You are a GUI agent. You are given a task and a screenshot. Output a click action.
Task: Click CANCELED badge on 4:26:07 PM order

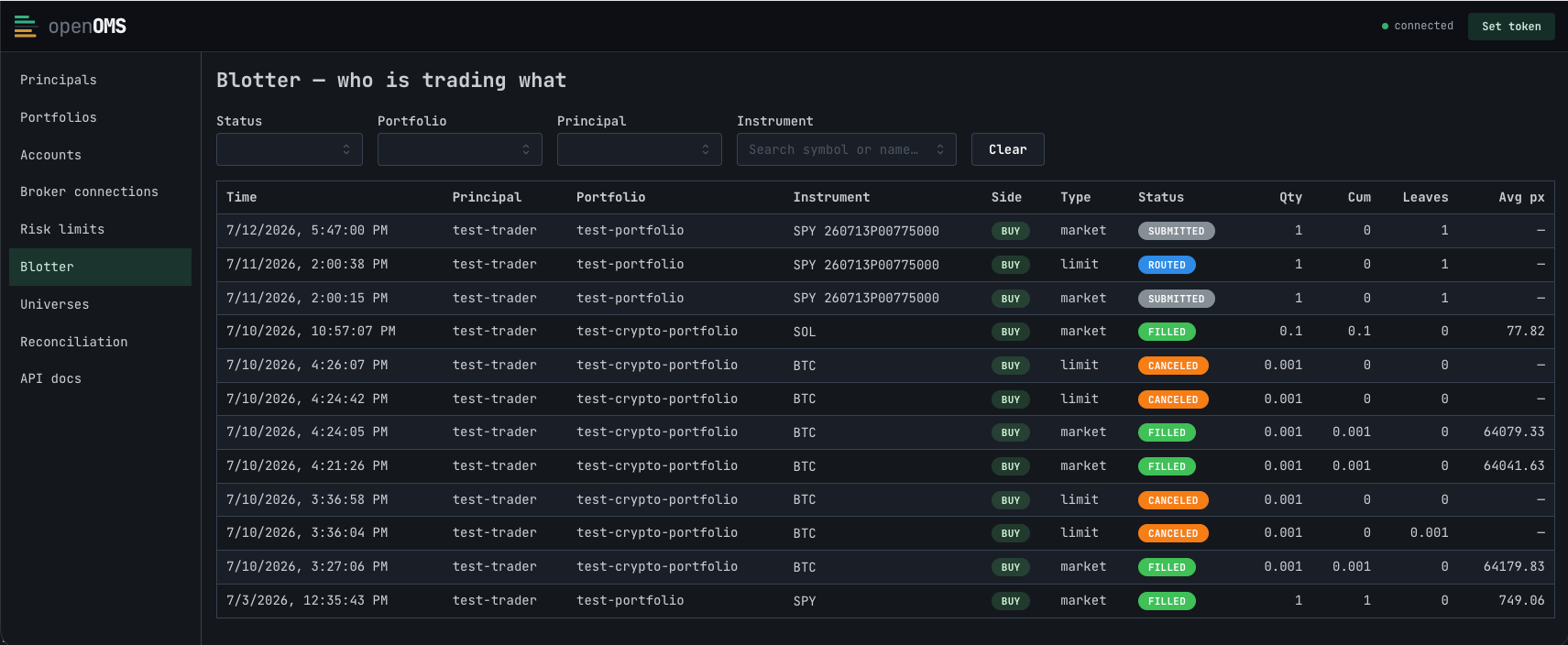pyautogui.click(x=1173, y=366)
